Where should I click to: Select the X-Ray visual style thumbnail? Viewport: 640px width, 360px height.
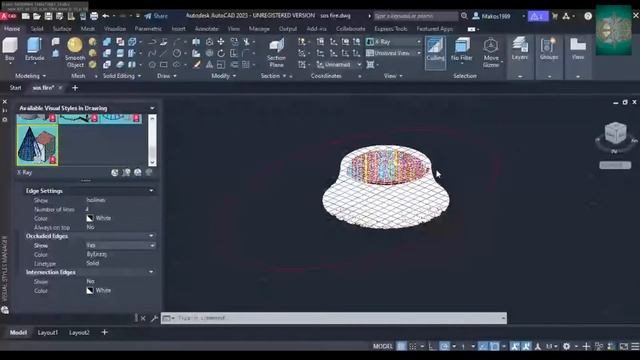click(37, 145)
